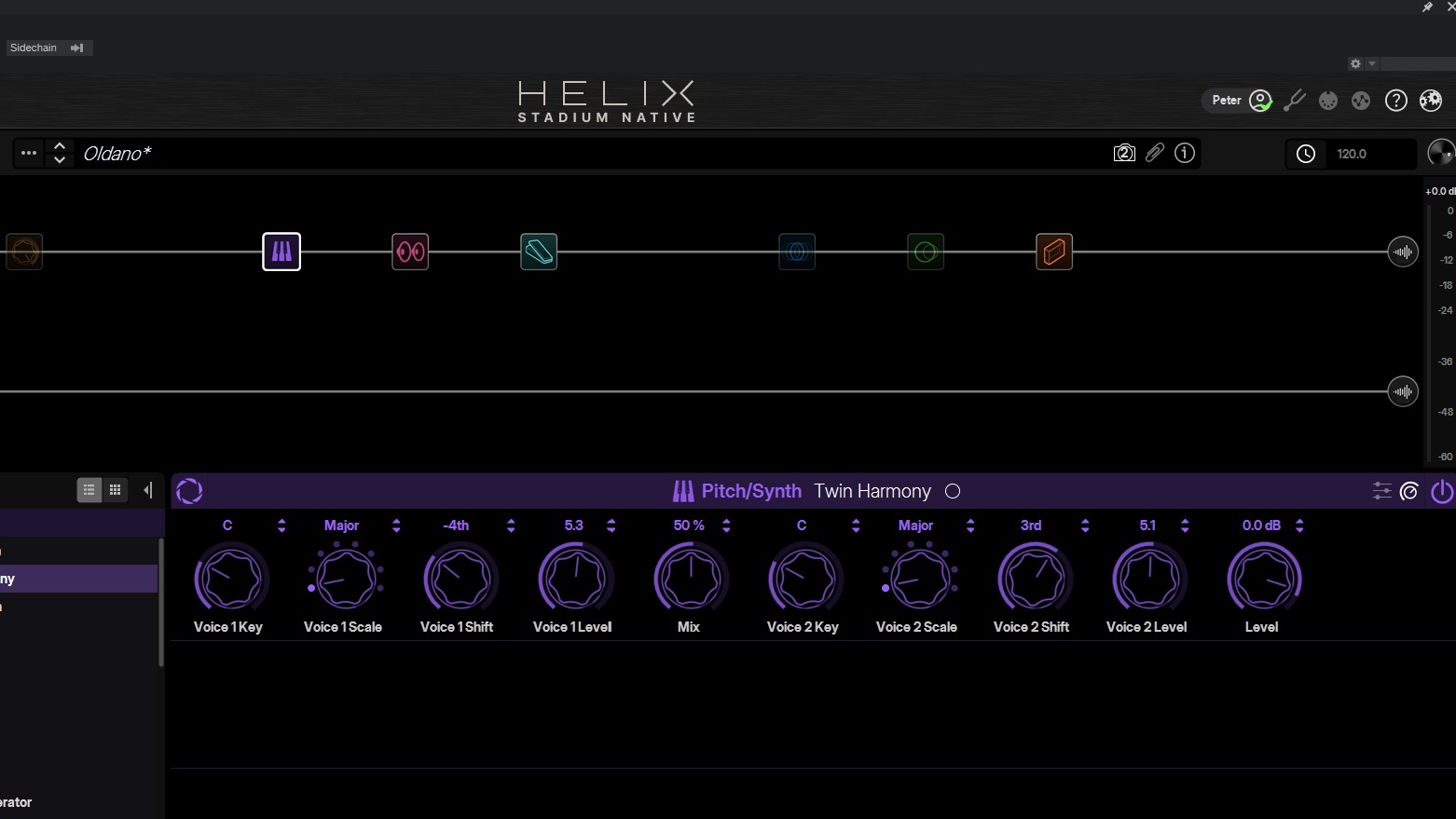Toggle the circle next to Twin Harmony
This screenshot has width=1456, height=819.
click(953, 491)
